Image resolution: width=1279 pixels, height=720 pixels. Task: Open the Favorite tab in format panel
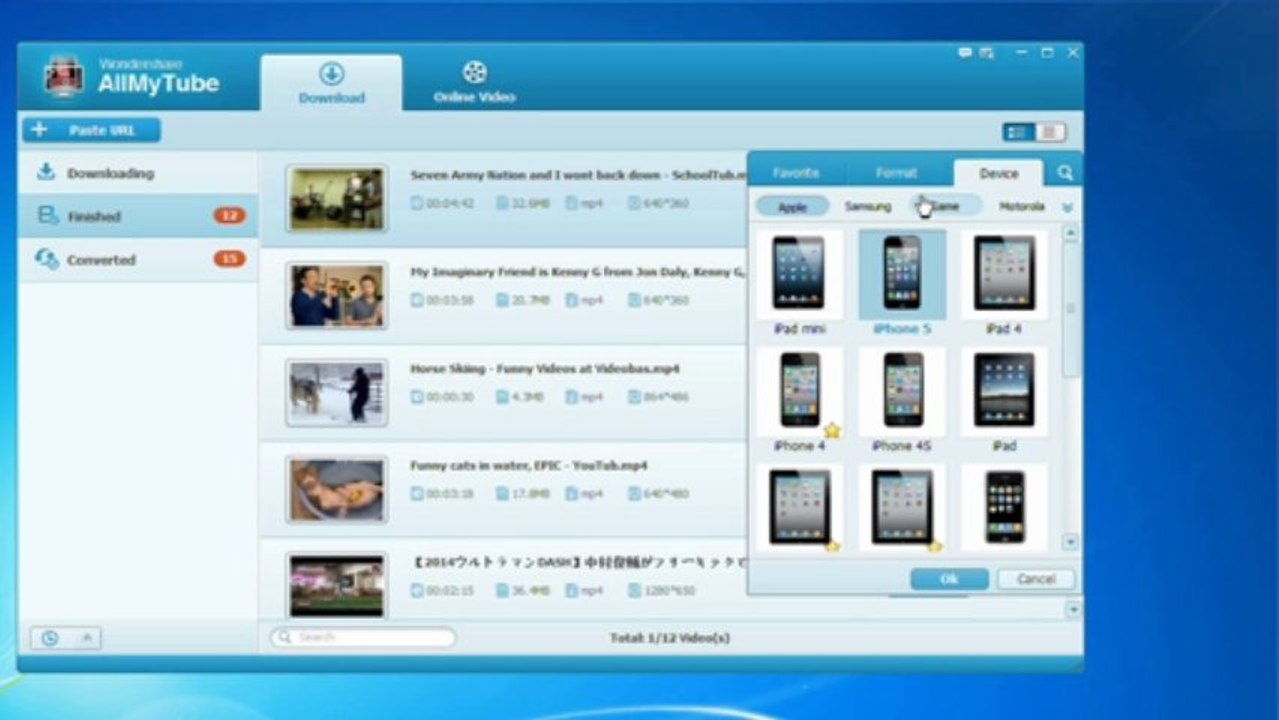796,173
